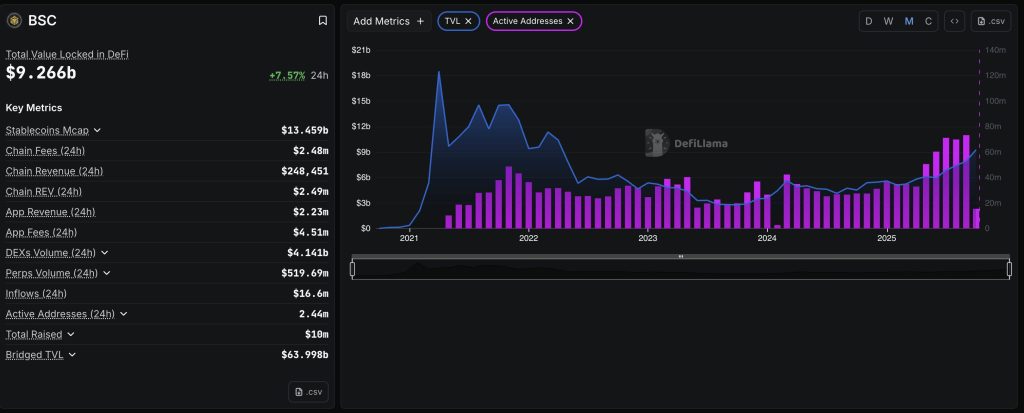Select the Monthly interval tab
The width and height of the screenshot is (1024, 413).
point(909,21)
